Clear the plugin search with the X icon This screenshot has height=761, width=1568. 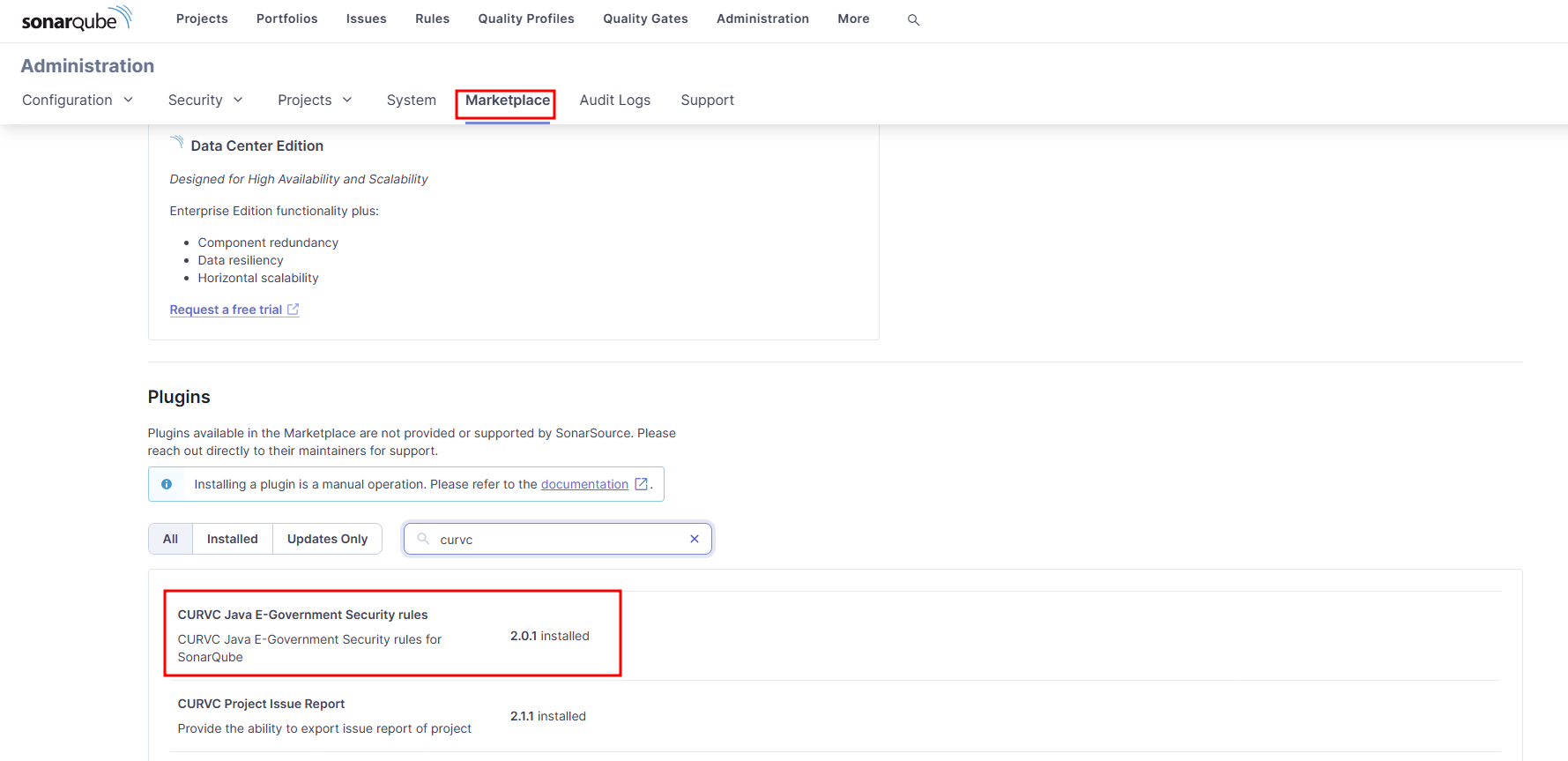pyautogui.click(x=695, y=539)
